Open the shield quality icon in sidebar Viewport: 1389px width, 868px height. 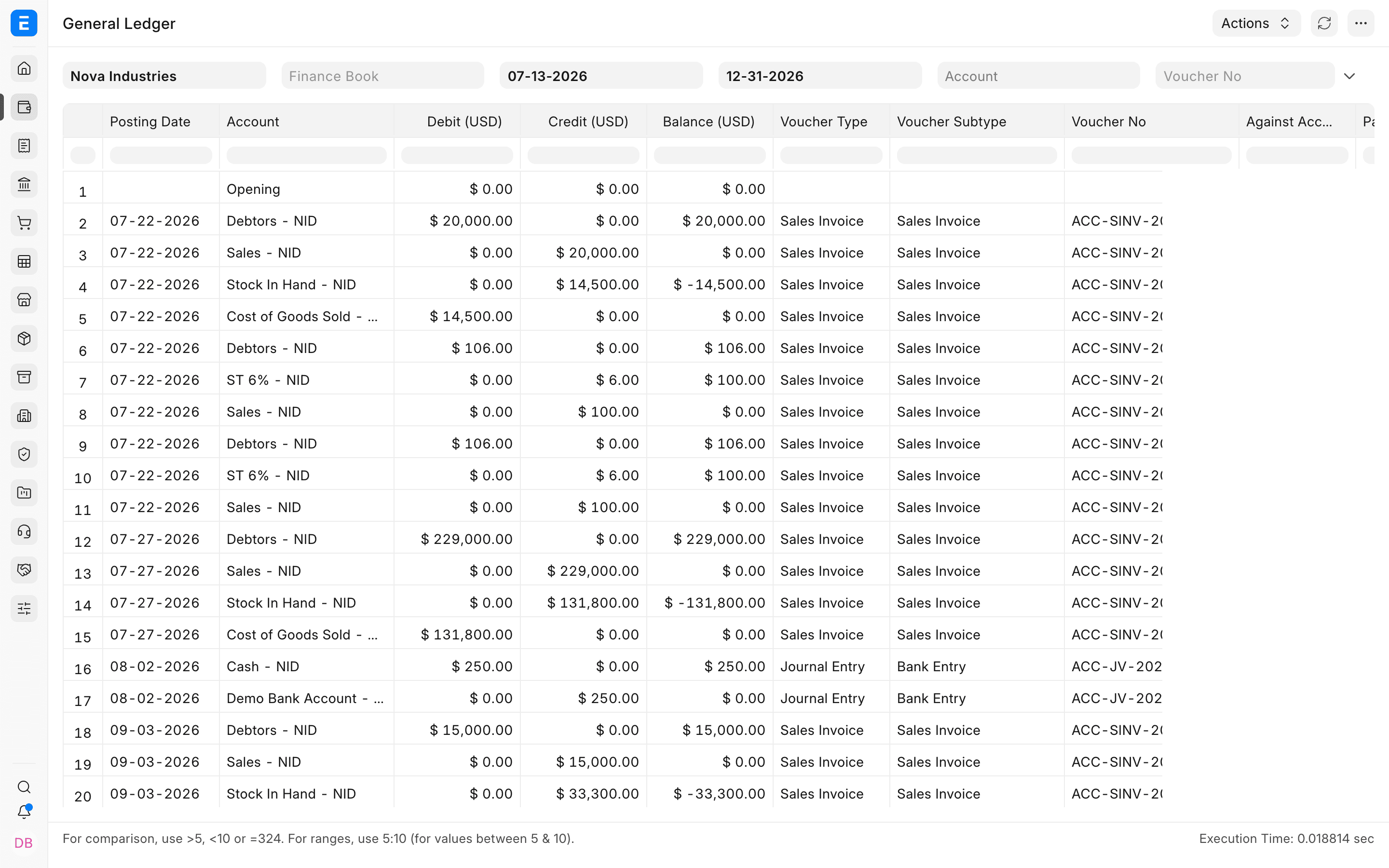(x=24, y=454)
